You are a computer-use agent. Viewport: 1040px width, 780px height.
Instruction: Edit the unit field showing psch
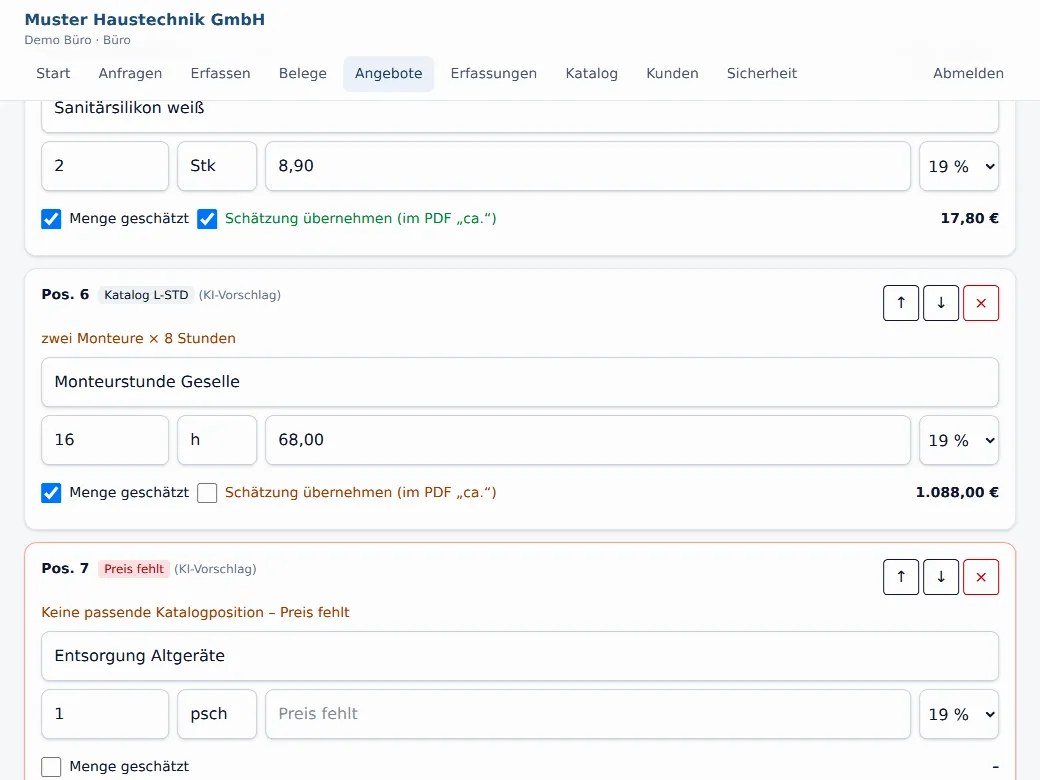(x=217, y=714)
